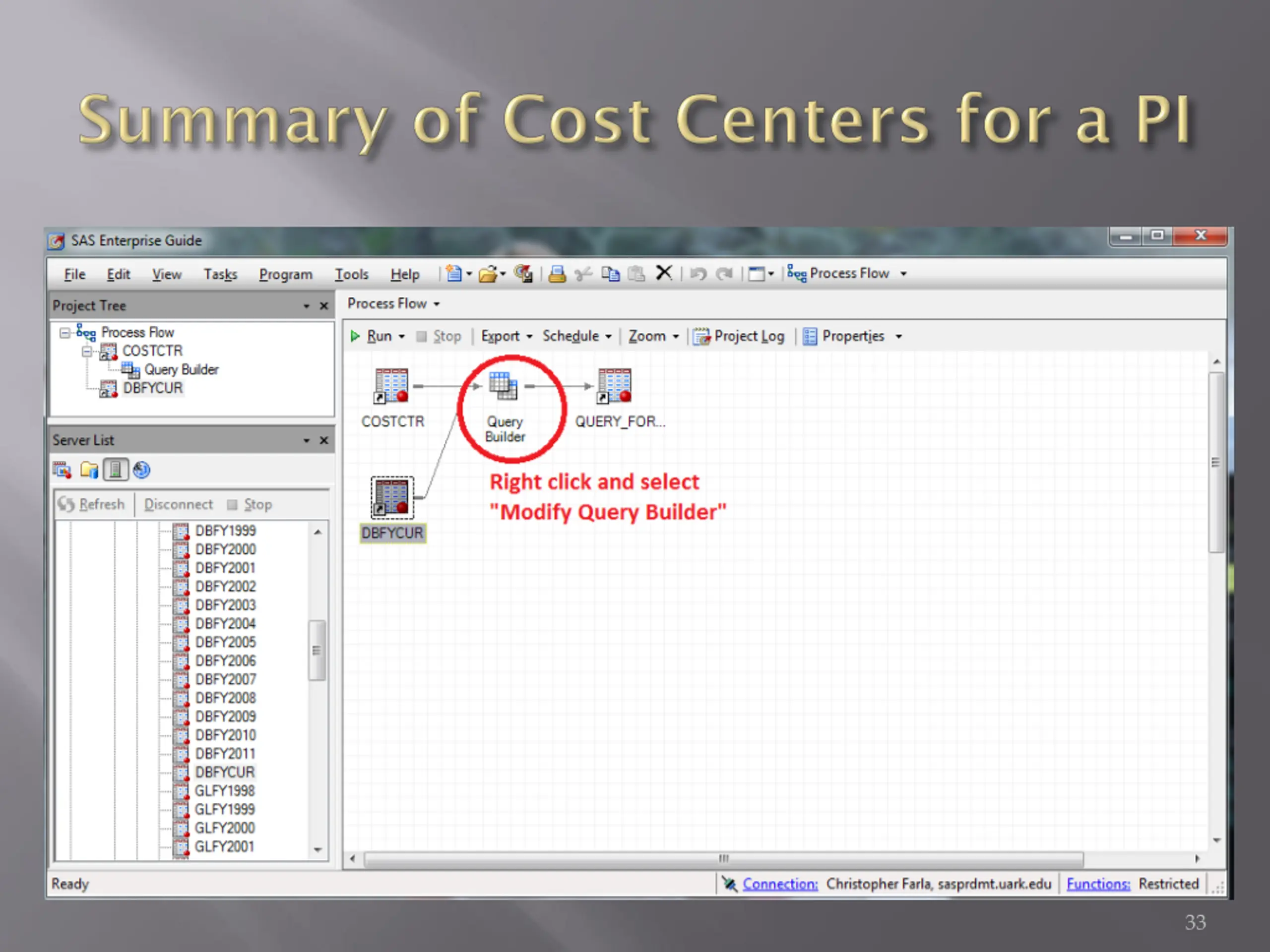
Task: Select the QUERY_FOR output dataset node
Action: coord(619,398)
